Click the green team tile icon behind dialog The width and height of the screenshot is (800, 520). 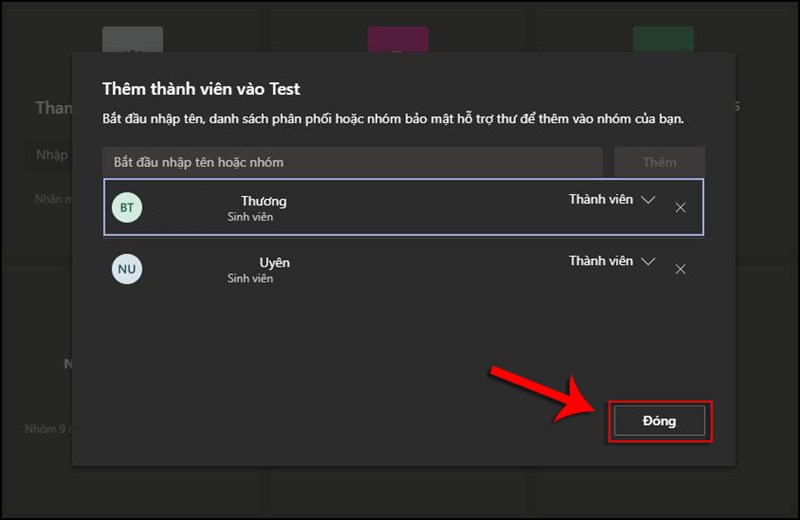coord(663,40)
